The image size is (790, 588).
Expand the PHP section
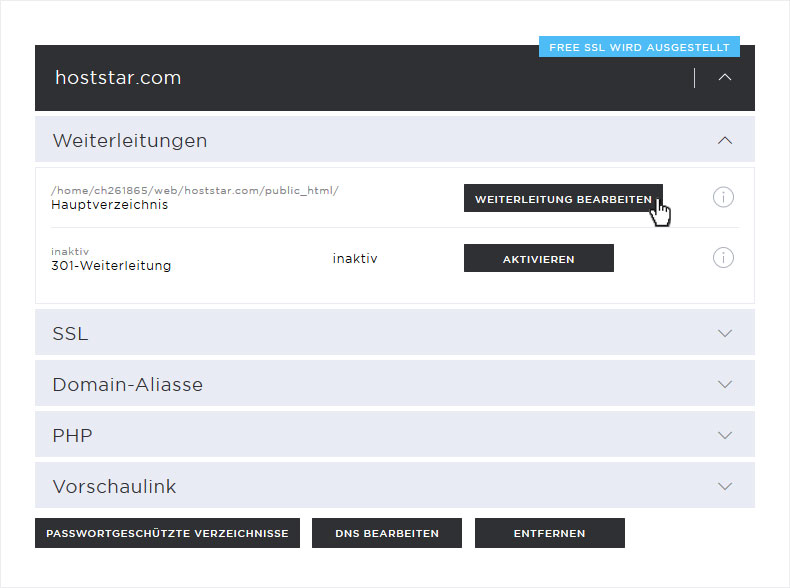point(725,435)
